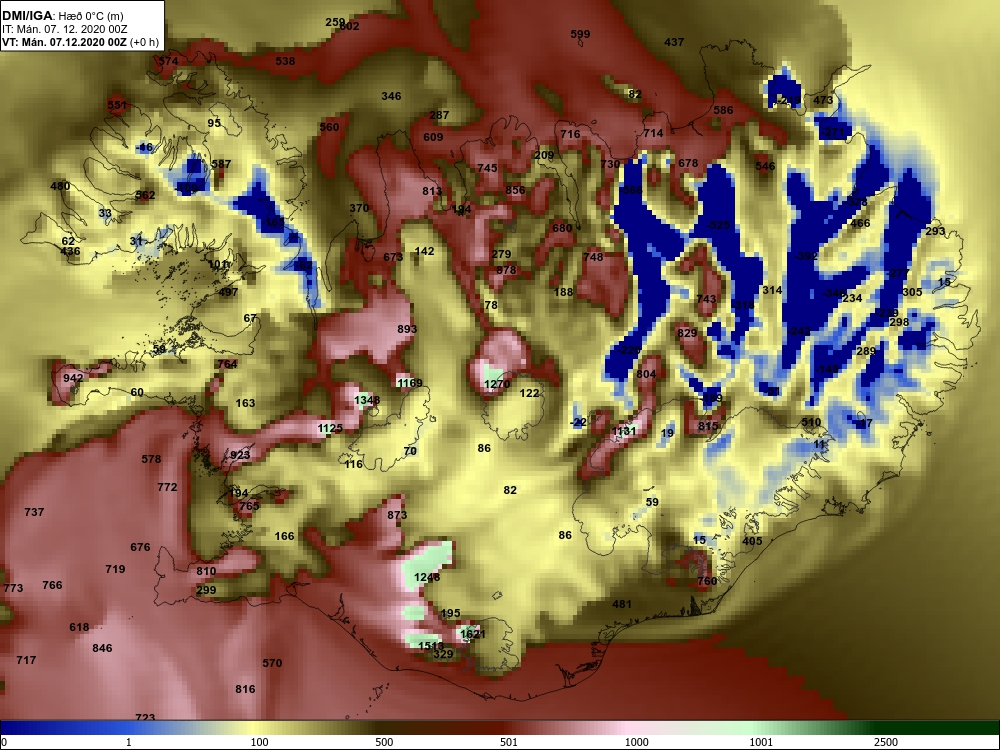Click the map value '716'
The height and width of the screenshot is (750, 1000).
[x=571, y=134]
